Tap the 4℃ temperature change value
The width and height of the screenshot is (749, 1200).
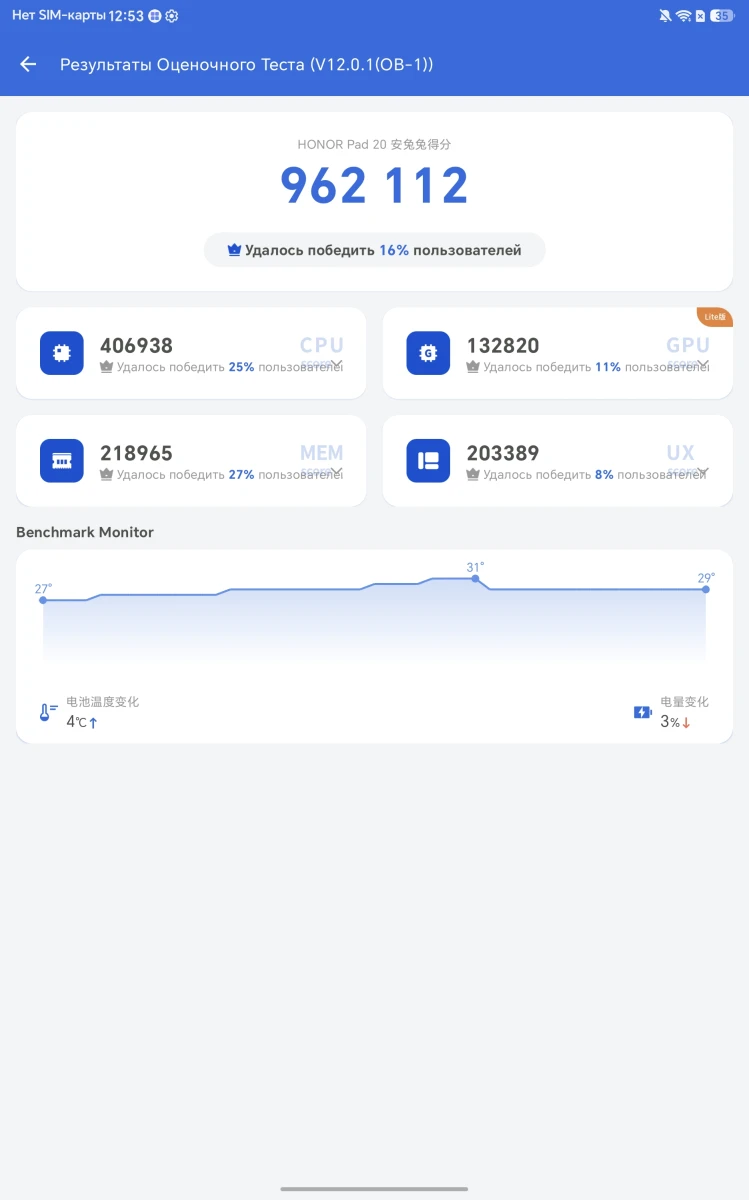[82, 722]
